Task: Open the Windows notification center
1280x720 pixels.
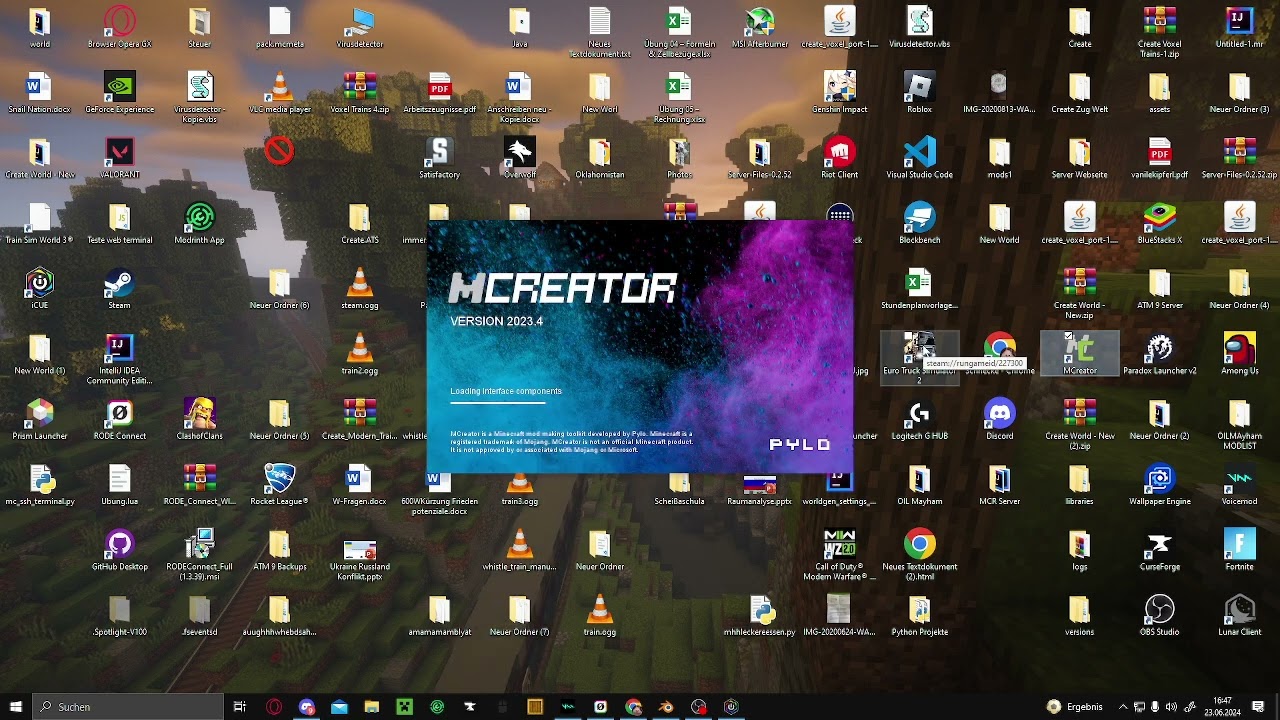Action: (1258, 707)
